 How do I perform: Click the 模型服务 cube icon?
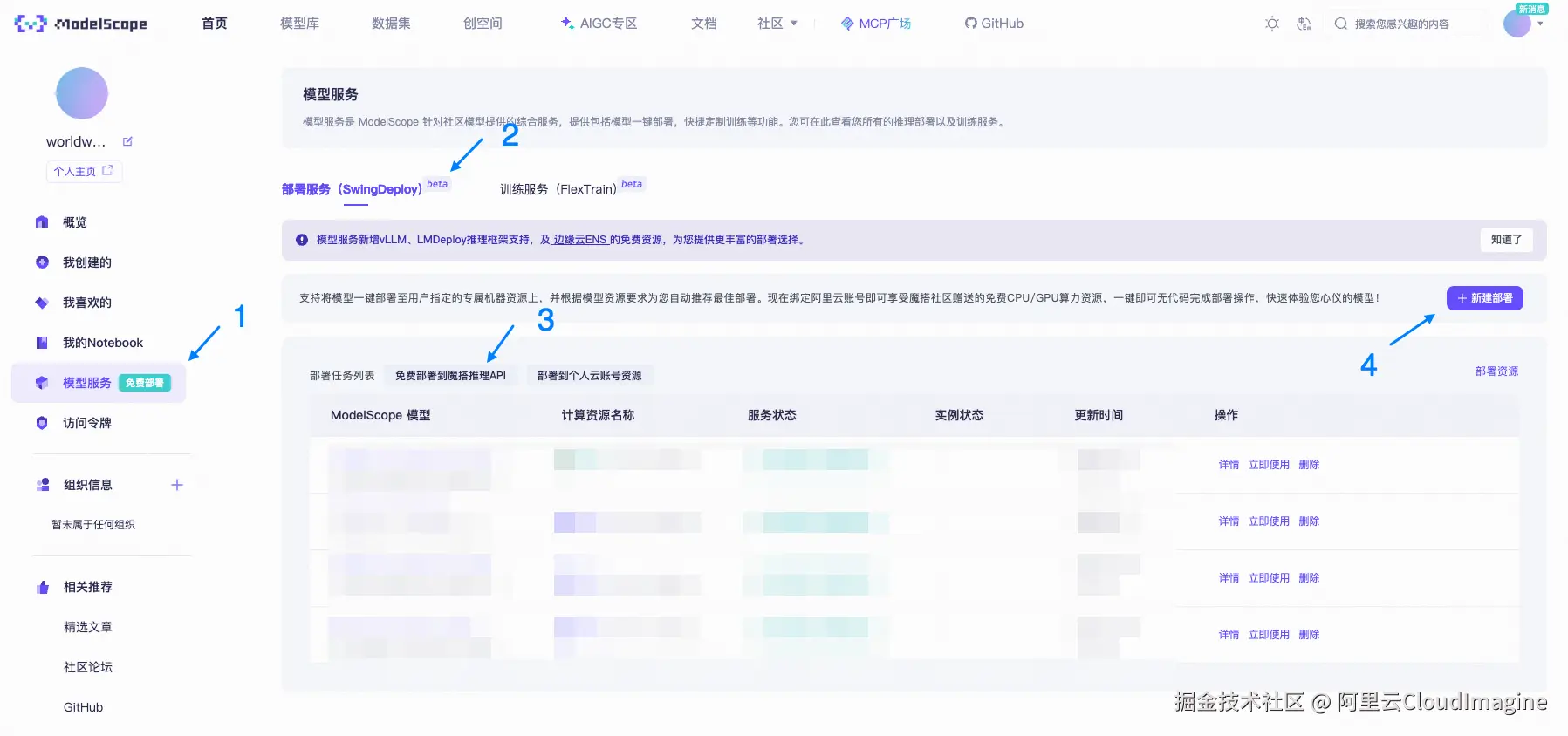[42, 383]
